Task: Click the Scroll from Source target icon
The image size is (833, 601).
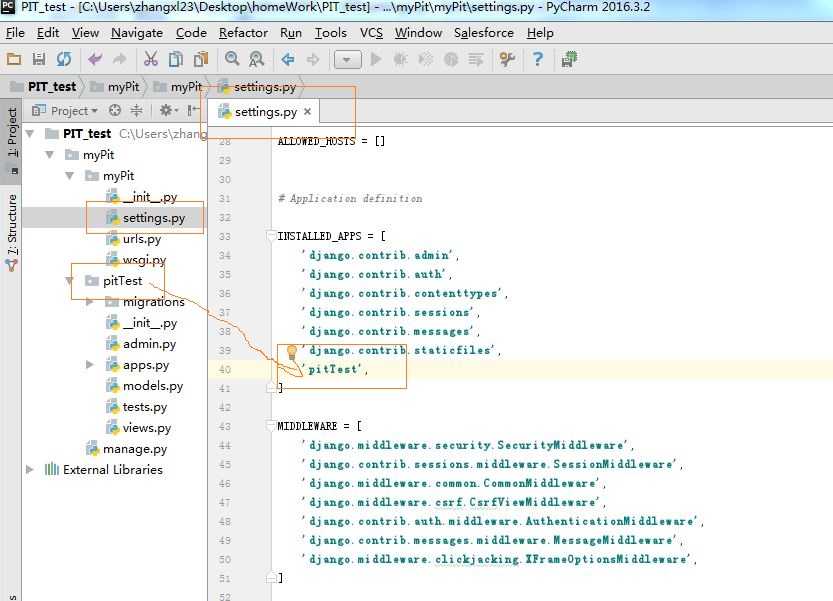Action: (115, 111)
